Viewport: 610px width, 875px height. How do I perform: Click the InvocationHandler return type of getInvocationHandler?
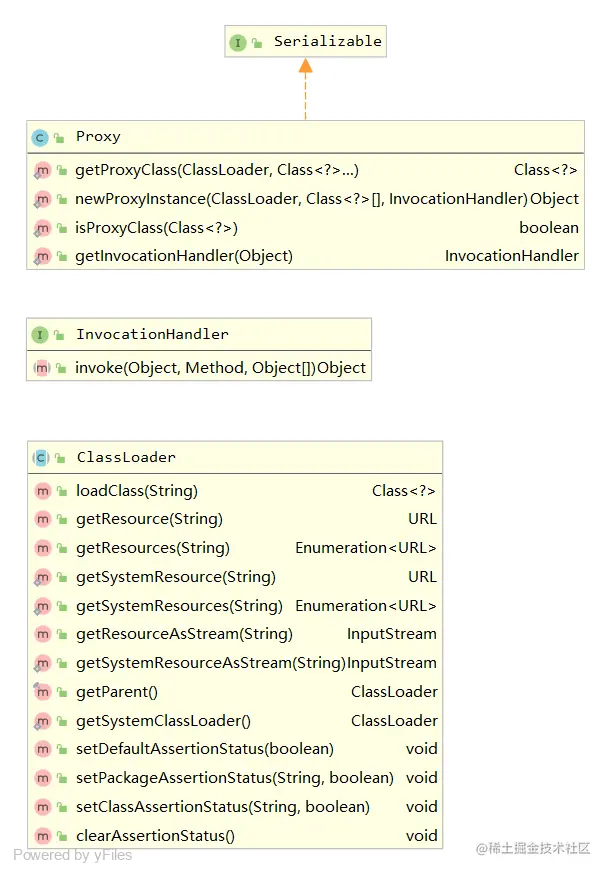512,256
